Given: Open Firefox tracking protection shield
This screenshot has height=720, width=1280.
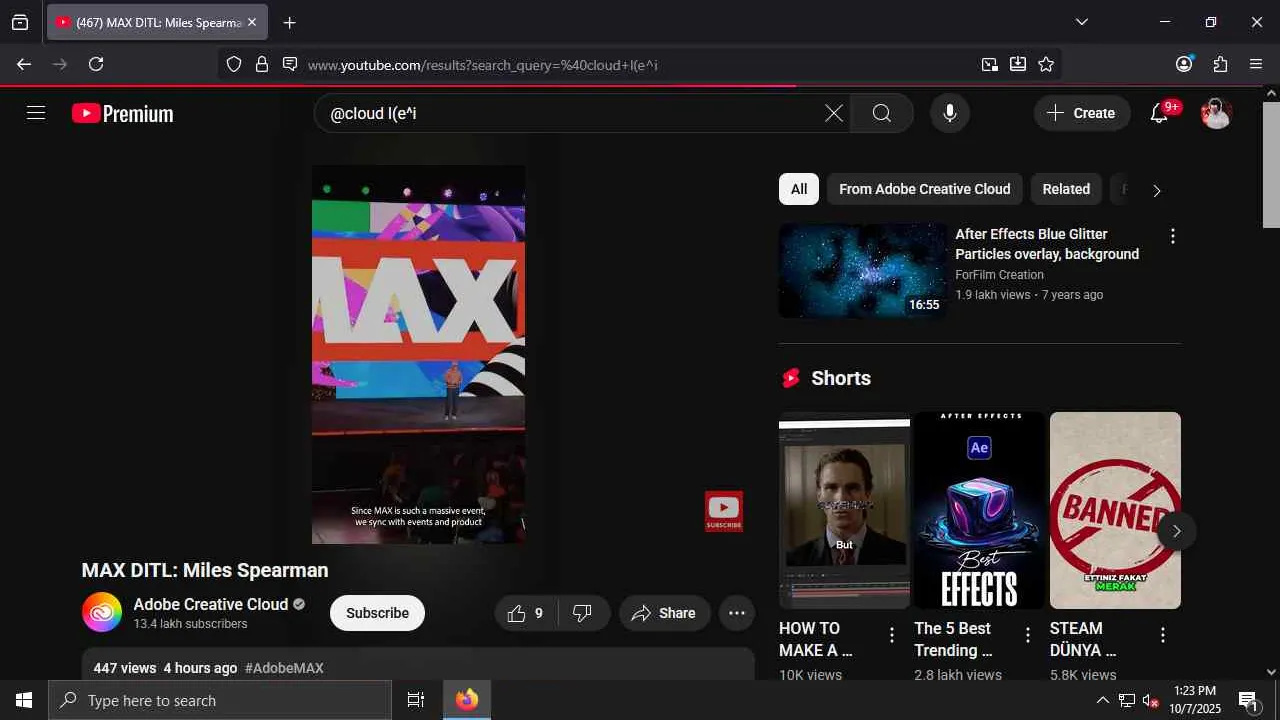Looking at the screenshot, I should 234,64.
